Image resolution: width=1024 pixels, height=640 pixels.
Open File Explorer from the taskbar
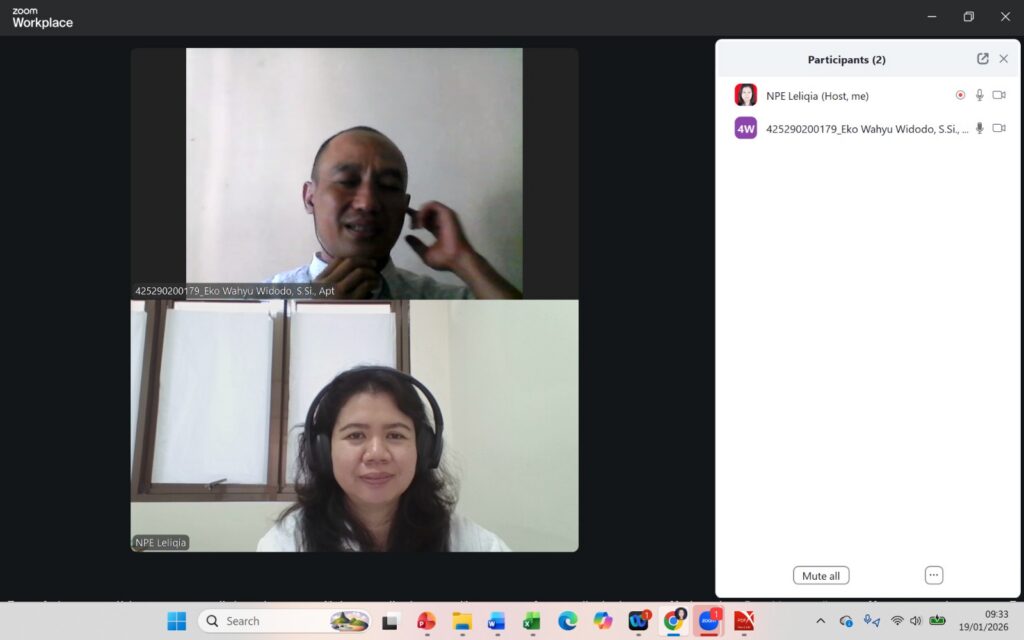[461, 621]
